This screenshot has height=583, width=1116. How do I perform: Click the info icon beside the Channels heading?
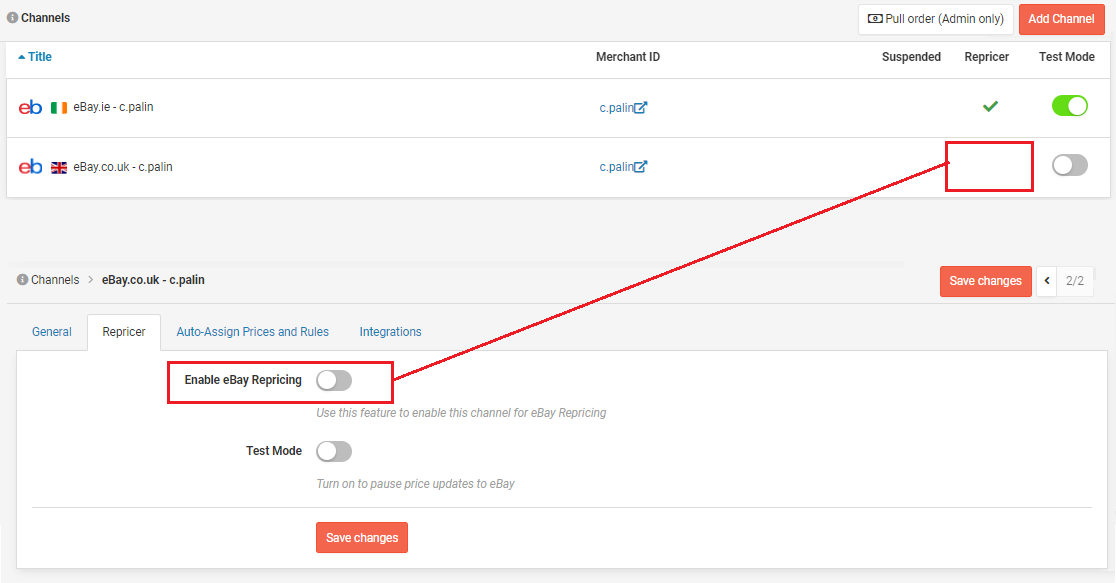[x=12, y=18]
